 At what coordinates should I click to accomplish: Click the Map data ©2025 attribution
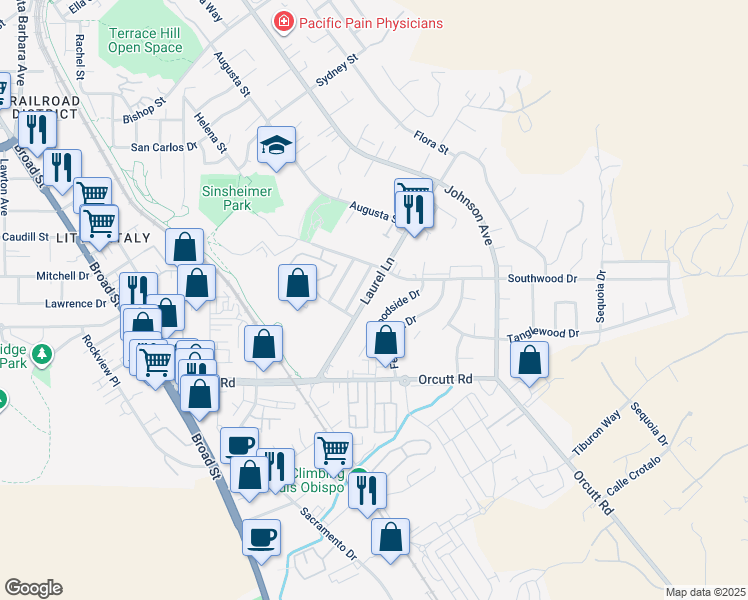[705, 592]
